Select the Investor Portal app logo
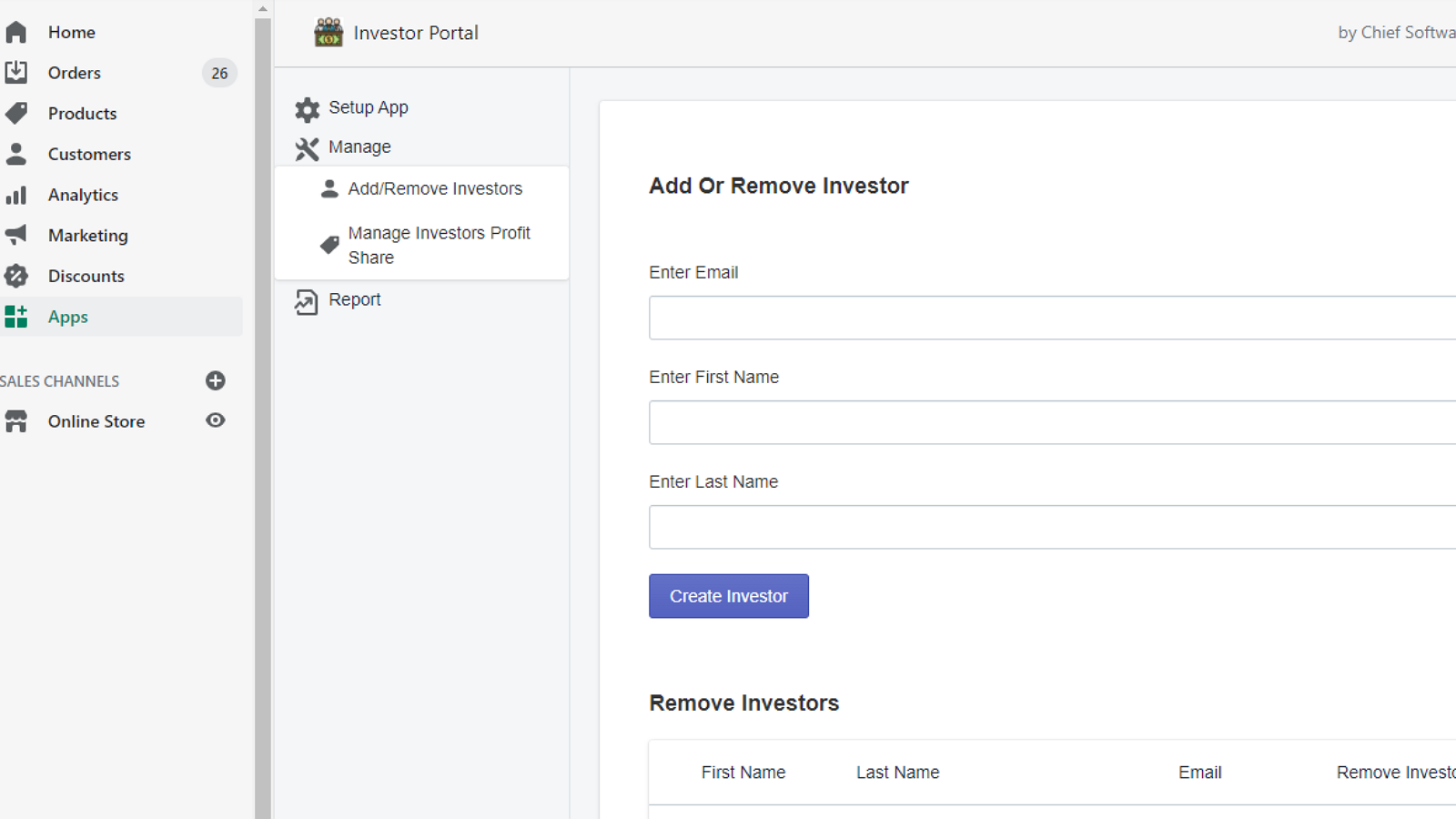 pyautogui.click(x=328, y=32)
